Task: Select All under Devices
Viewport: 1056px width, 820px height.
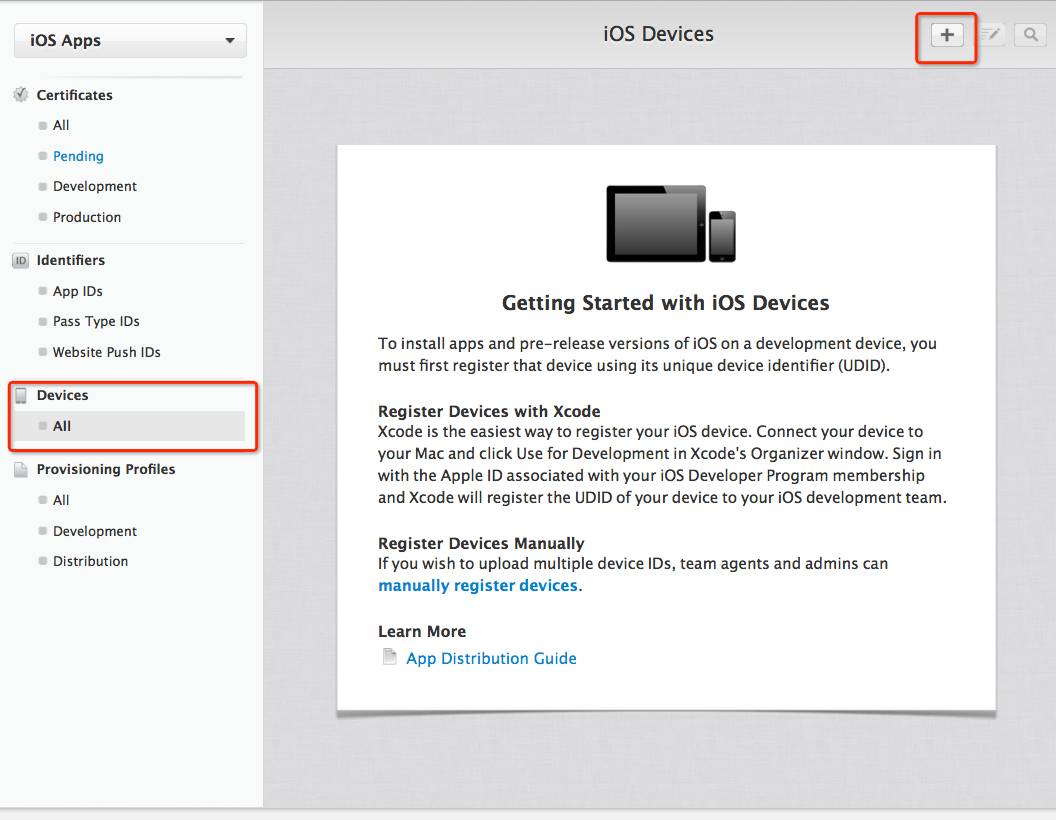Action: [x=62, y=426]
